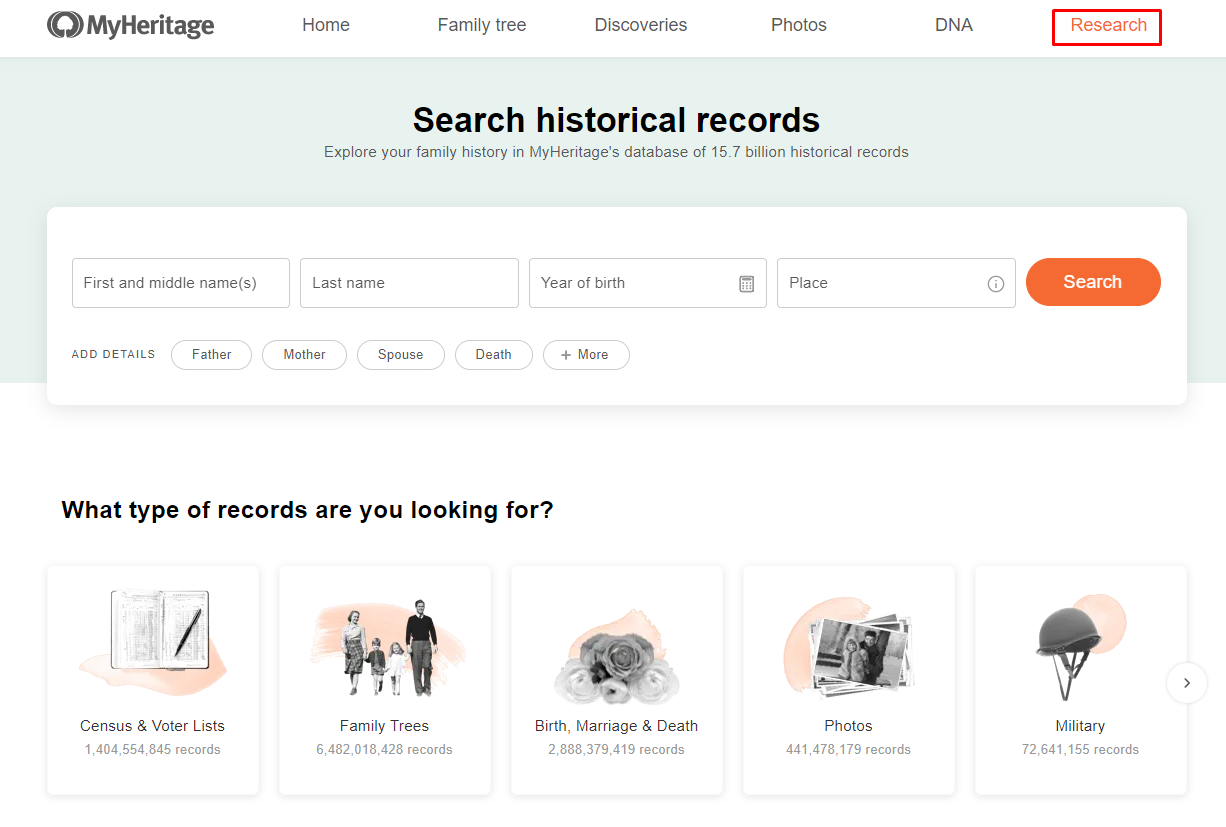This screenshot has height=827, width=1226.
Task: Add Spouse details
Action: 401,355
